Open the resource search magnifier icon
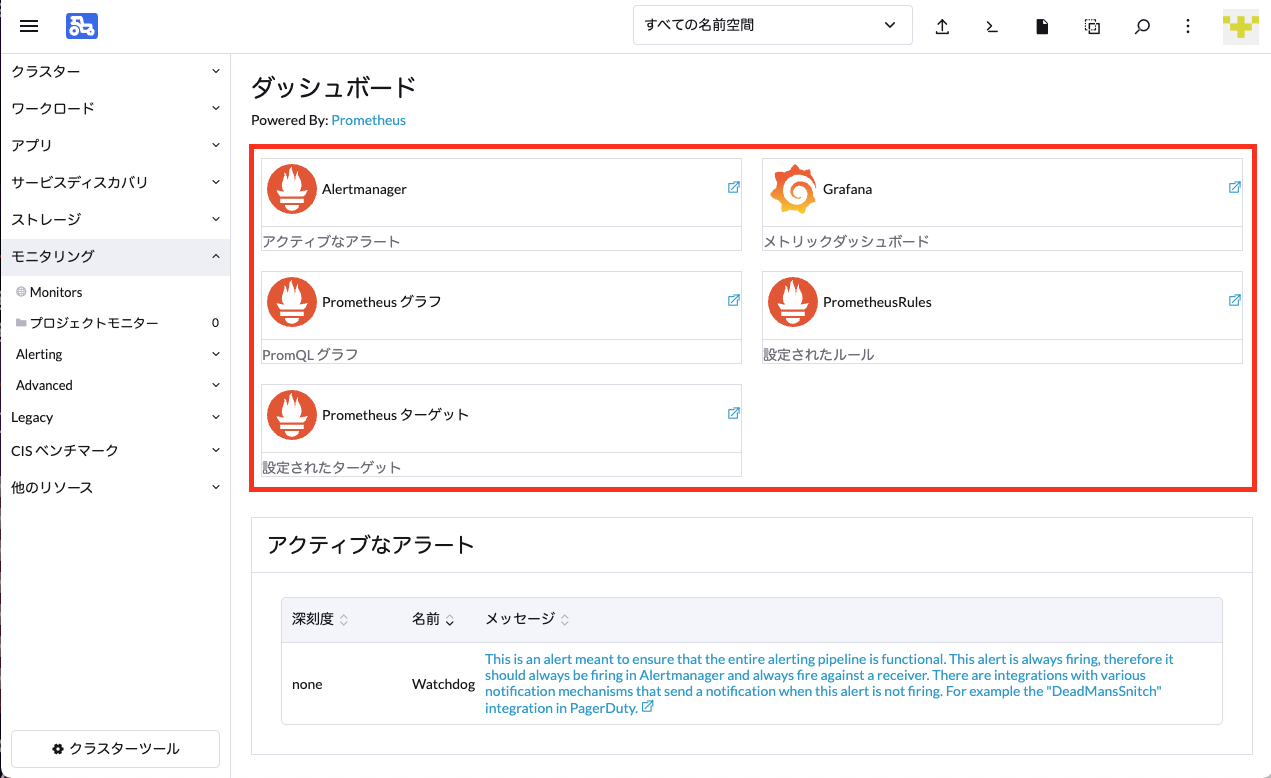The image size is (1271, 778). (x=1142, y=27)
